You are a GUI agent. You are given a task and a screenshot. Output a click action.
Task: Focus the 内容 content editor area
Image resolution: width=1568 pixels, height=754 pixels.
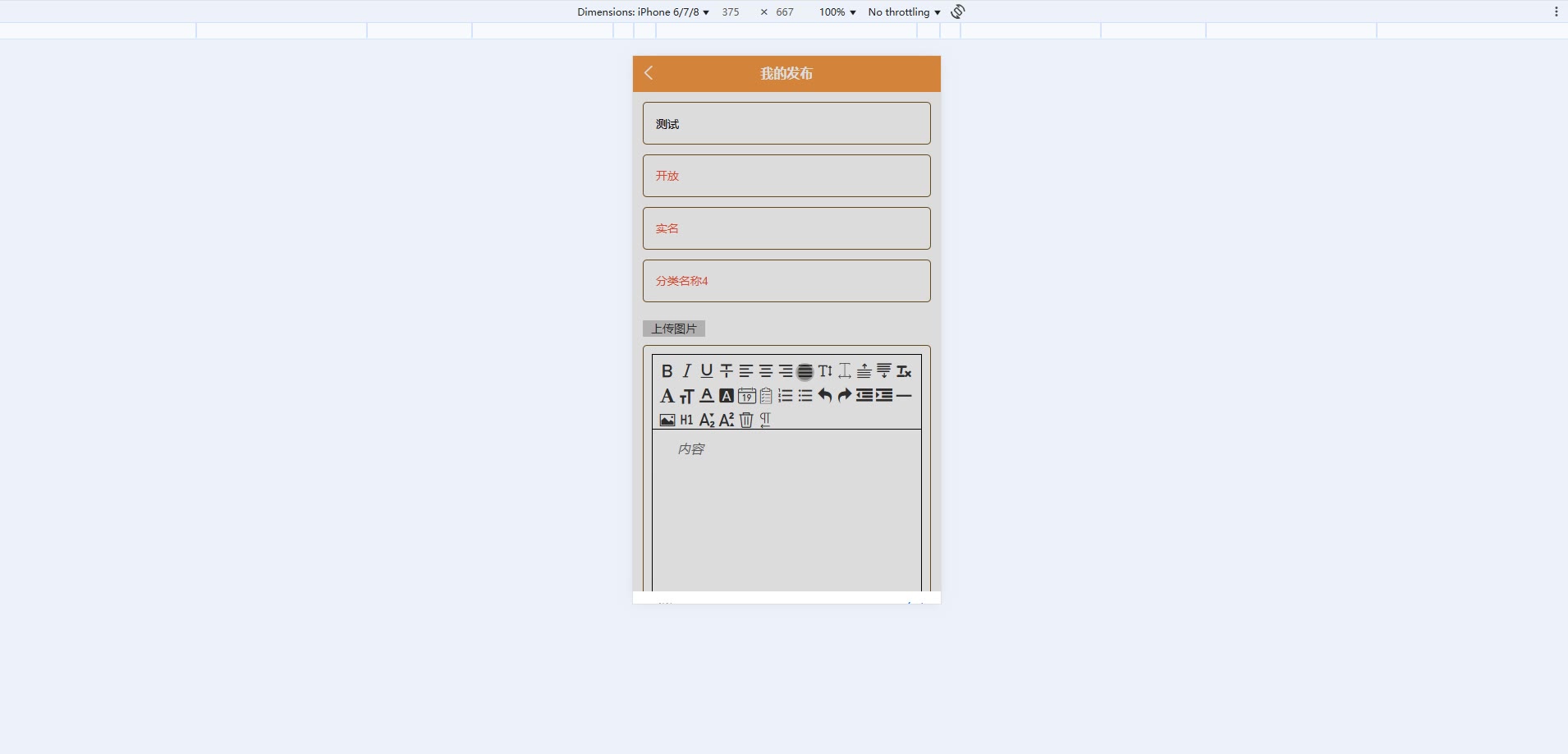pyautogui.click(x=786, y=510)
